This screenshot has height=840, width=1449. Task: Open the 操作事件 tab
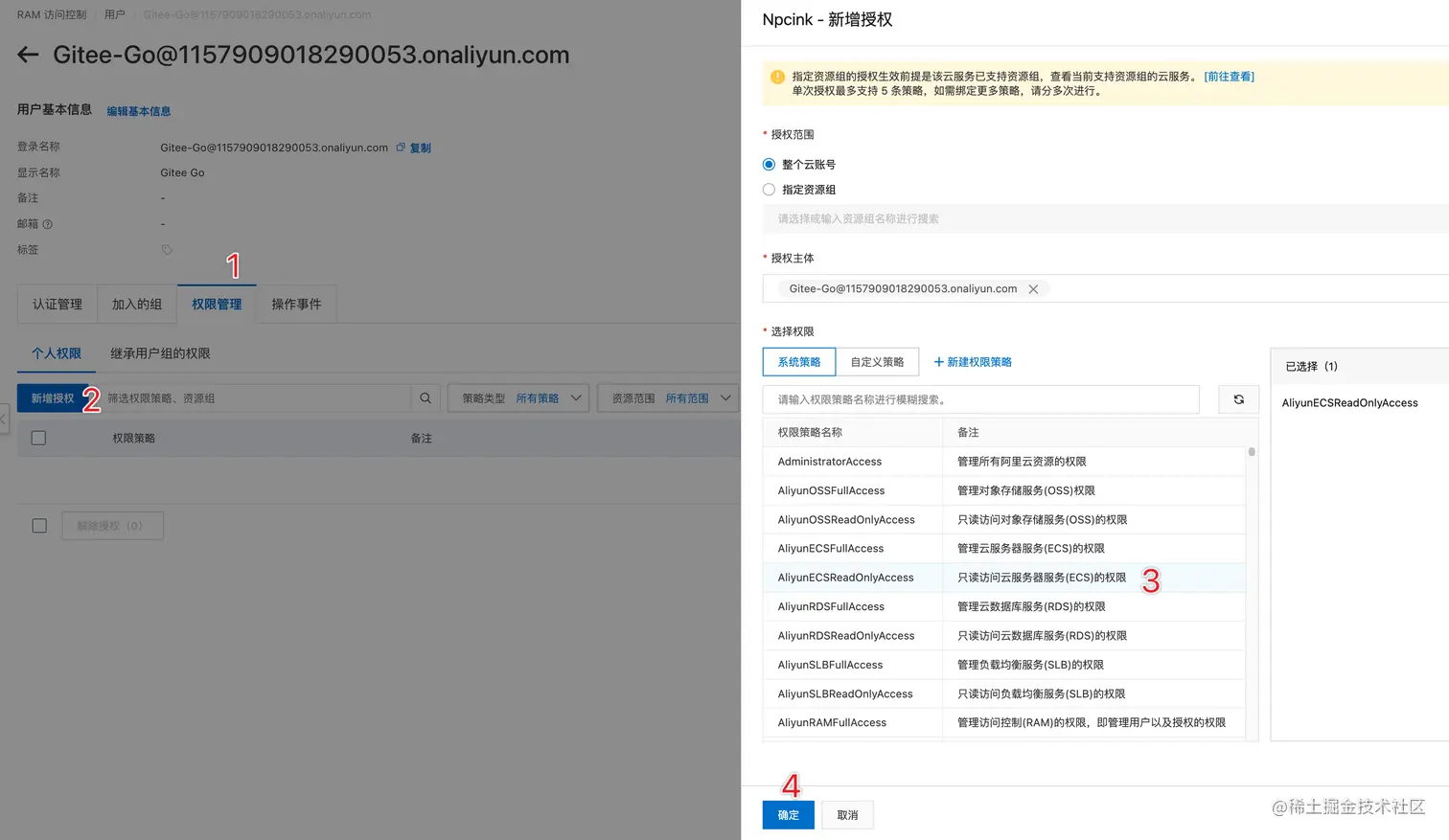pyautogui.click(x=296, y=305)
